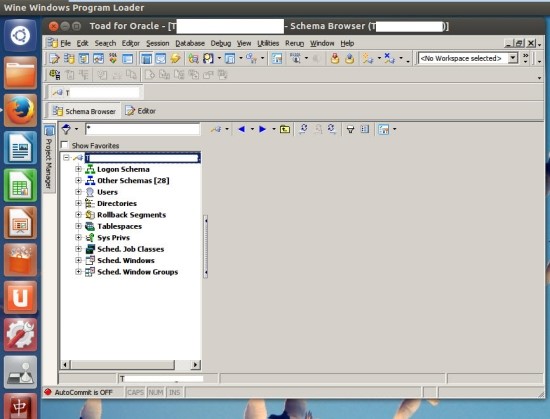Open the Rerun menu
Image resolution: width=550 pixels, height=419 pixels.
tap(294, 43)
